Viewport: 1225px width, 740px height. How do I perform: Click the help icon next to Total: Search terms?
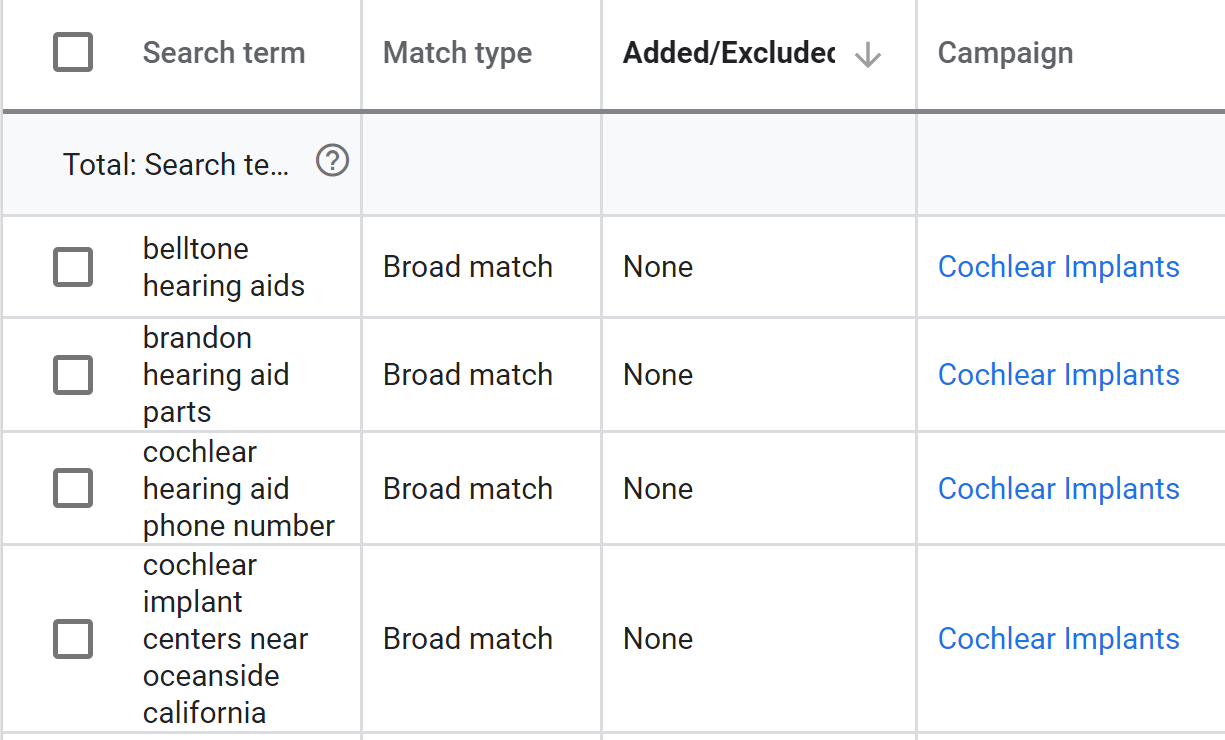(x=331, y=160)
